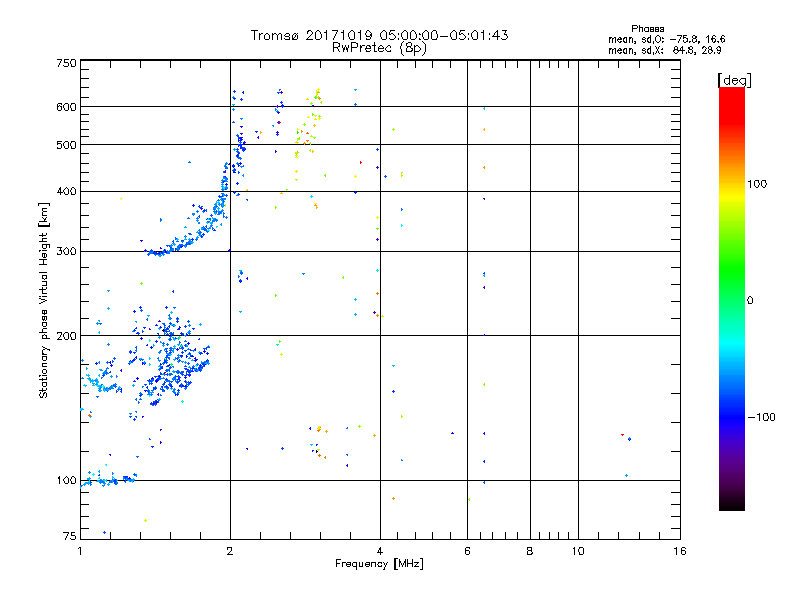The height and width of the screenshot is (600, 800).
Task: Click the x-axis tick label "6"
Action: pyautogui.click(x=467, y=551)
